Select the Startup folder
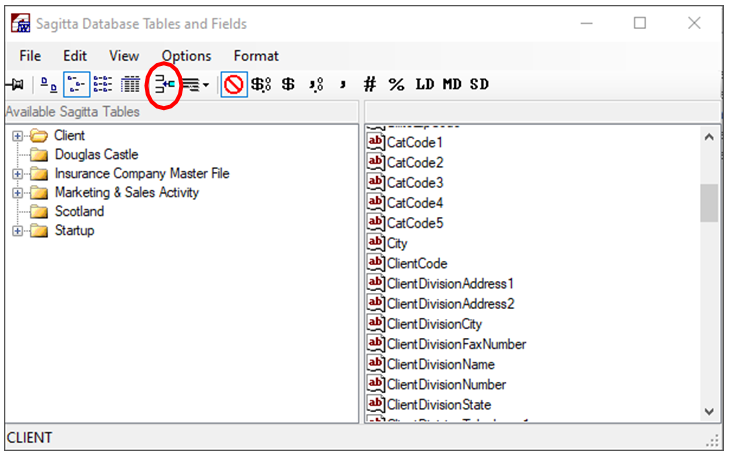The image size is (729, 456). (x=74, y=231)
